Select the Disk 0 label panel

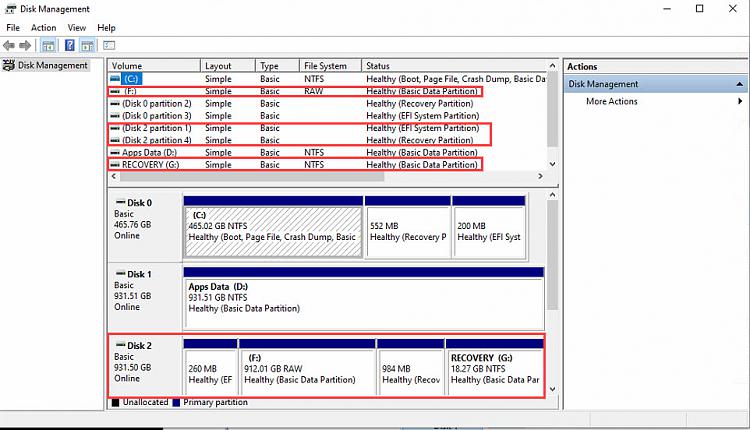click(x=145, y=226)
